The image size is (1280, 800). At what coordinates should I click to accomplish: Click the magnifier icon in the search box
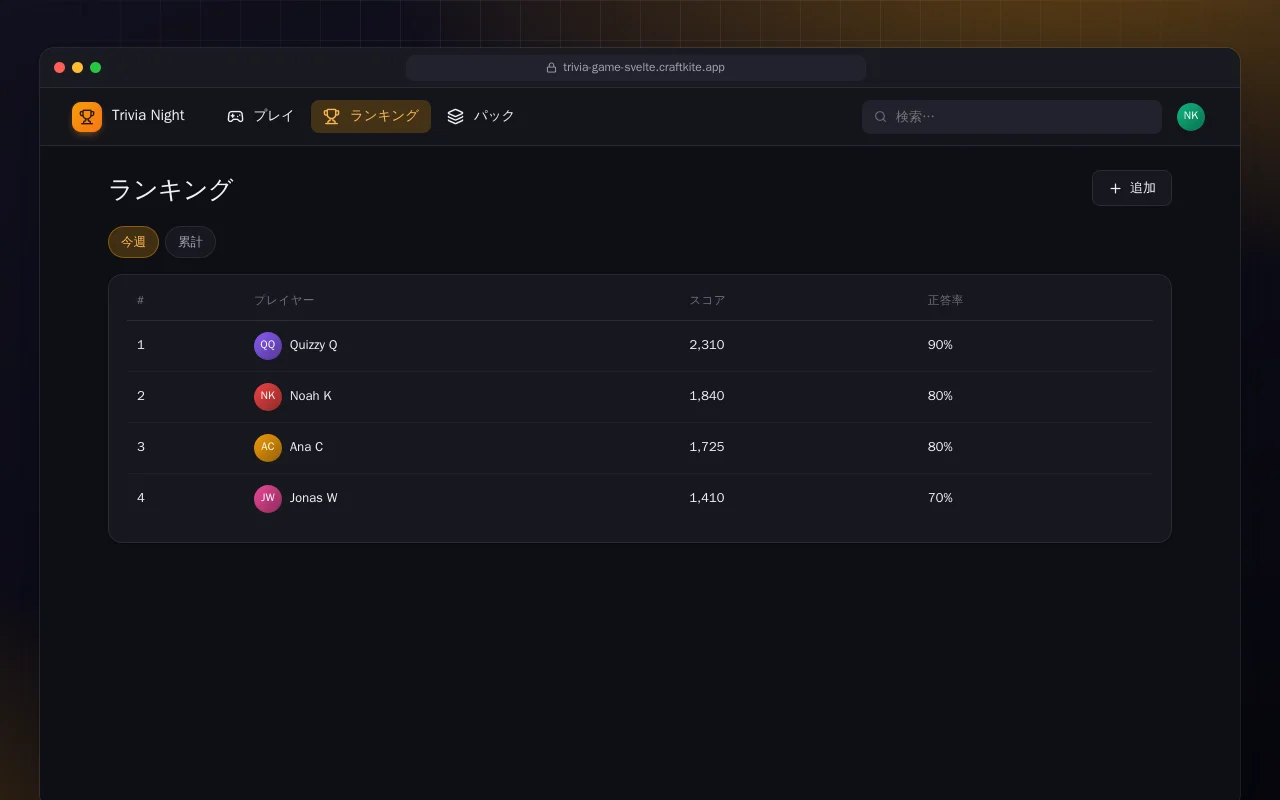tap(881, 117)
